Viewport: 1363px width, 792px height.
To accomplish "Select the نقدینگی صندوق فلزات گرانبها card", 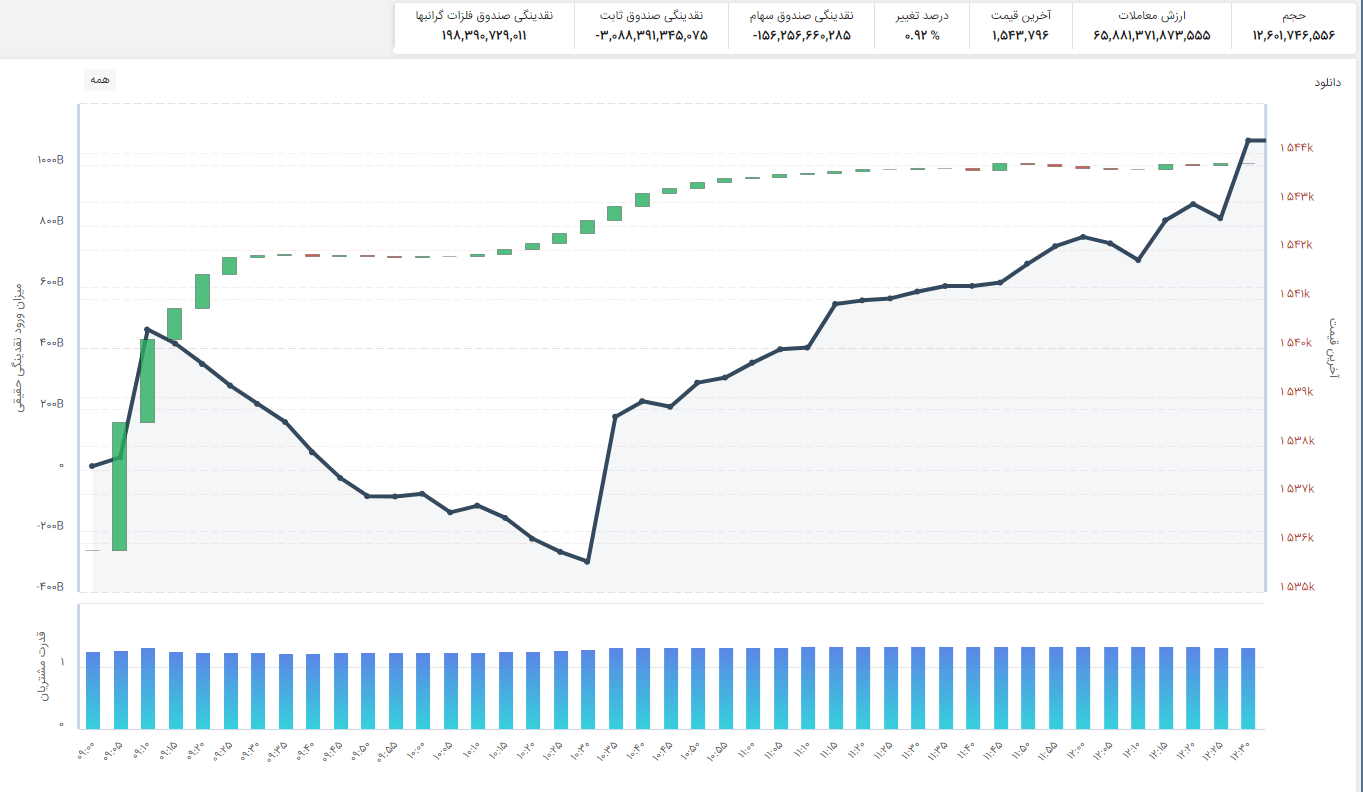I will (x=484, y=26).
